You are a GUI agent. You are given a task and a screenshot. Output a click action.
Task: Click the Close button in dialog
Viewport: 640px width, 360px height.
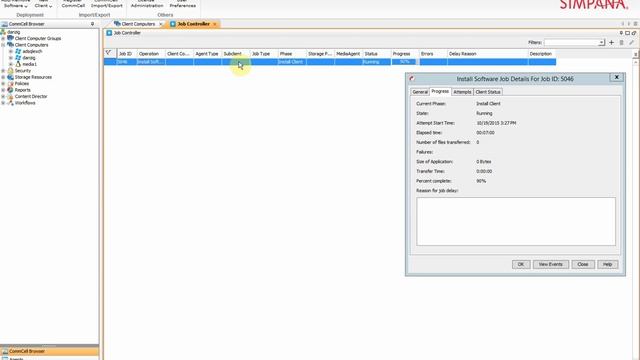point(583,264)
